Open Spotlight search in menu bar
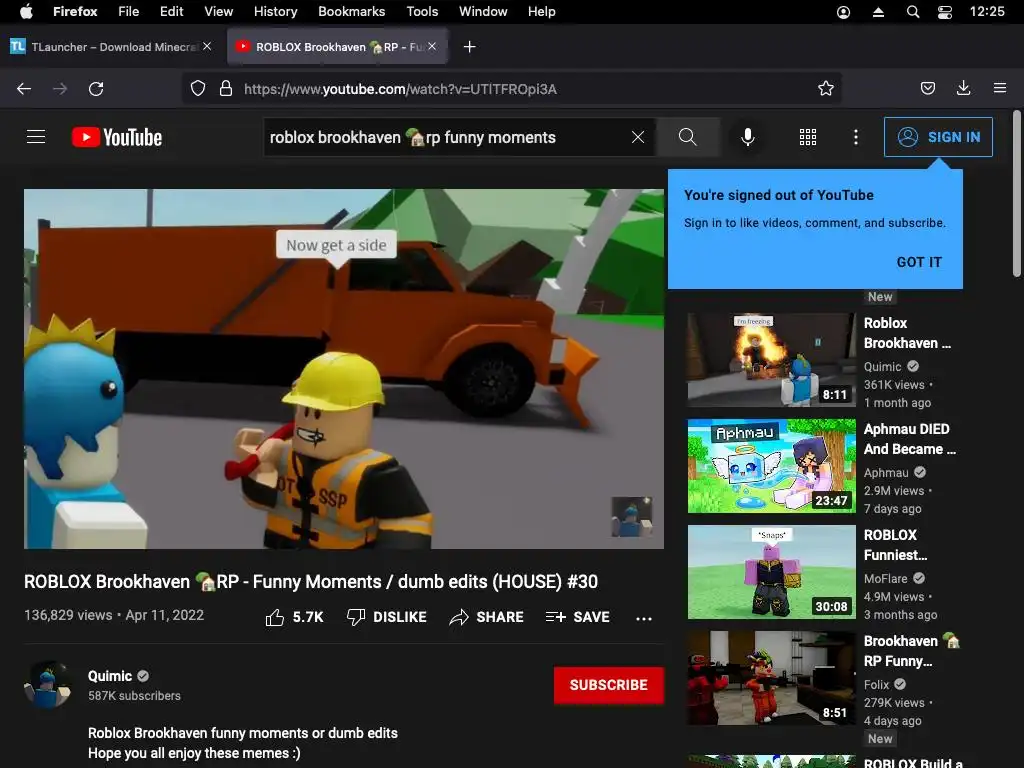The image size is (1024, 768). 913,12
